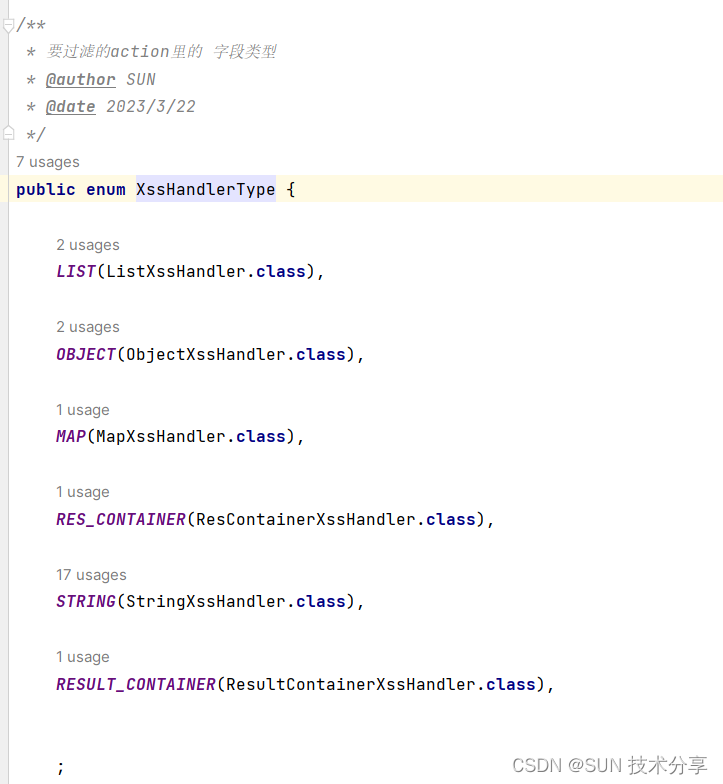
Task: Open the 1 usage hint above MAP
Action: [82, 410]
